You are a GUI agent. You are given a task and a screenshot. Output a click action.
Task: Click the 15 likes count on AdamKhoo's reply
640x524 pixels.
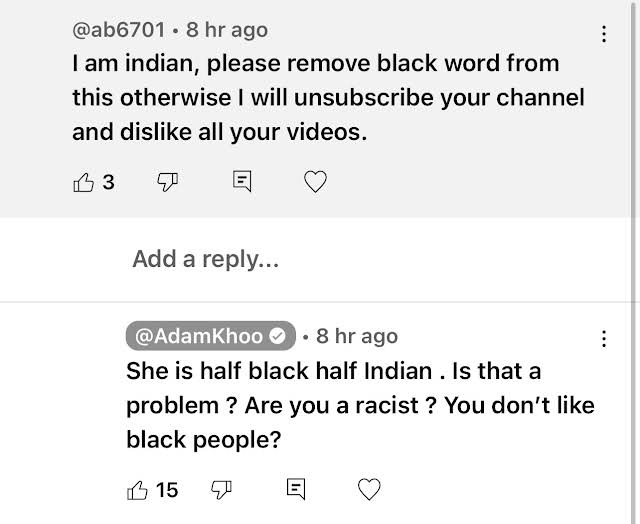point(167,490)
